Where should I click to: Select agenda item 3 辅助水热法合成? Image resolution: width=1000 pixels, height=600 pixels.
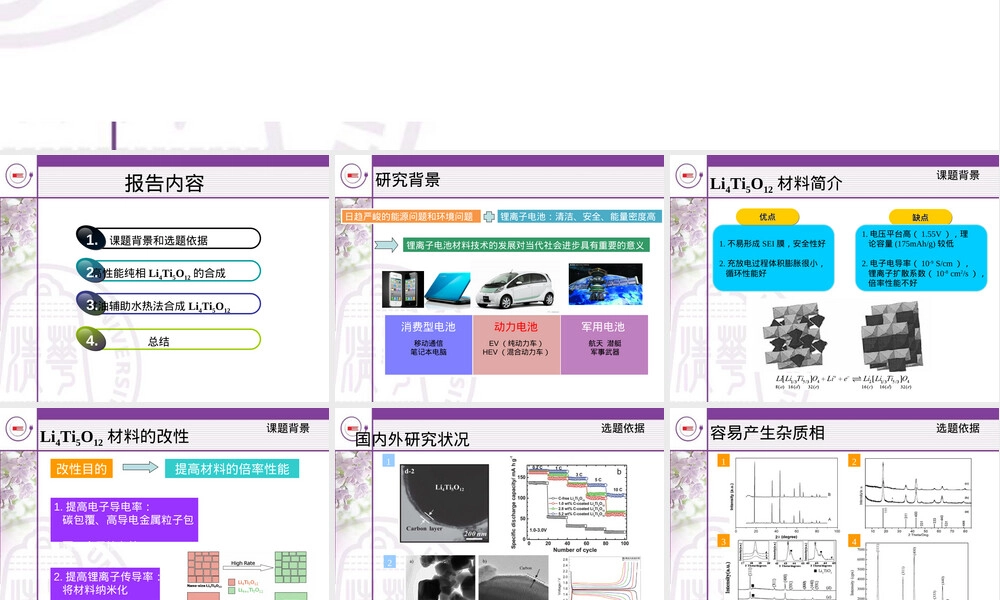tap(168, 304)
